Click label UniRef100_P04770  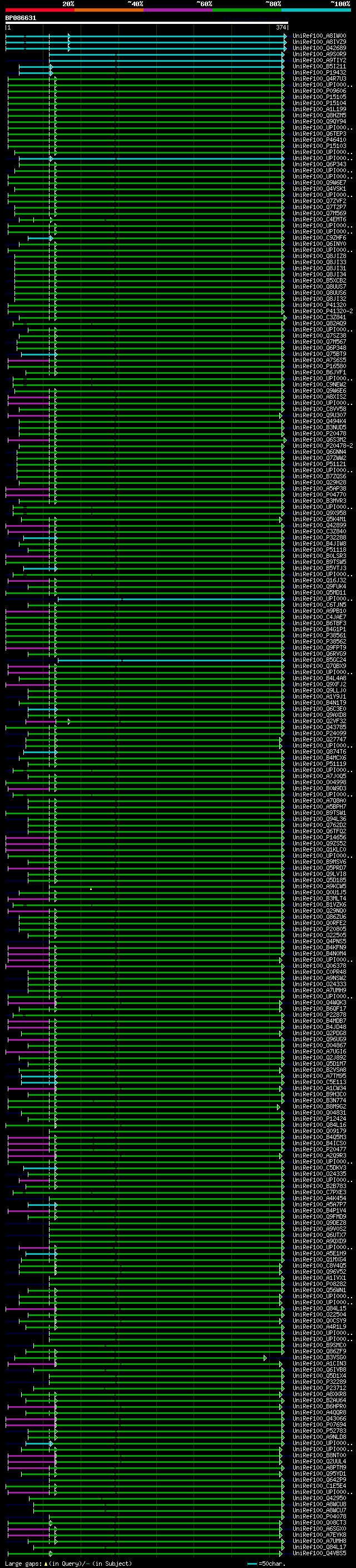coord(319,495)
